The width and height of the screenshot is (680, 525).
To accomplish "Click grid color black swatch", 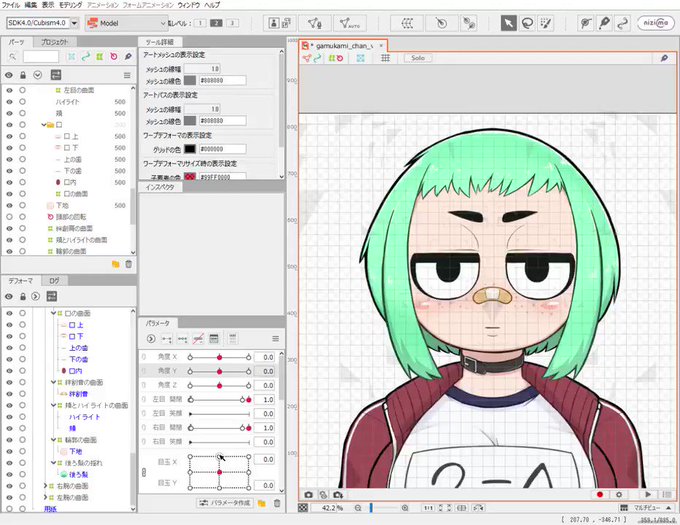I will pos(190,149).
